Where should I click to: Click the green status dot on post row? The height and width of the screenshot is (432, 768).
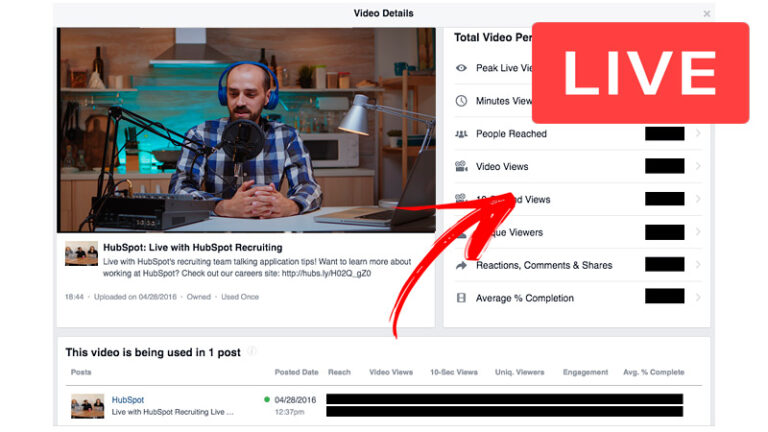pos(267,399)
